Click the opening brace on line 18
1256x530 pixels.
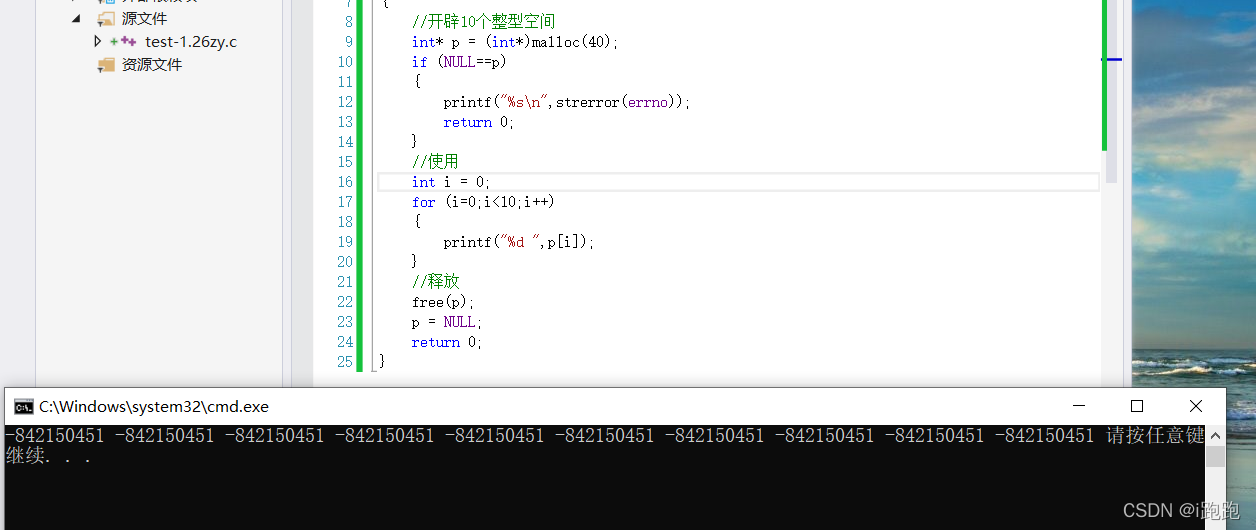coord(417,222)
